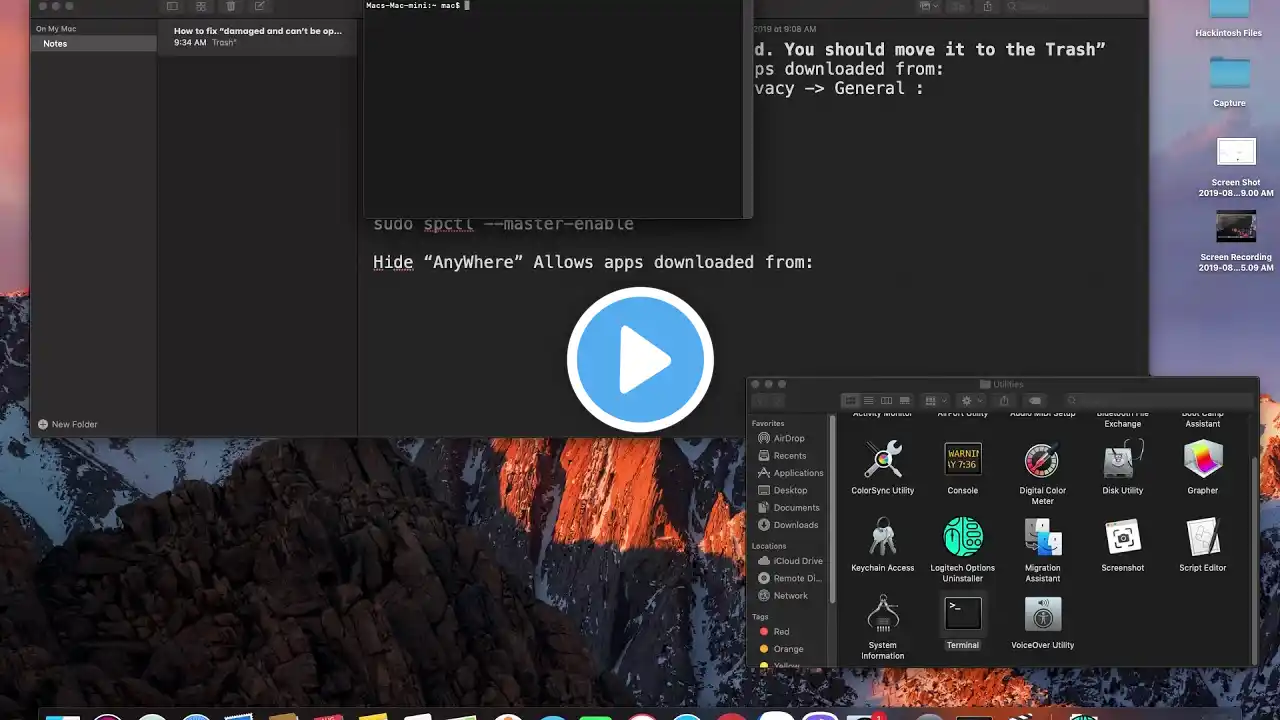Screen dimensions: 1280x720
Task: Open Downloads in the Finder sidebar
Action: click(x=790, y=525)
